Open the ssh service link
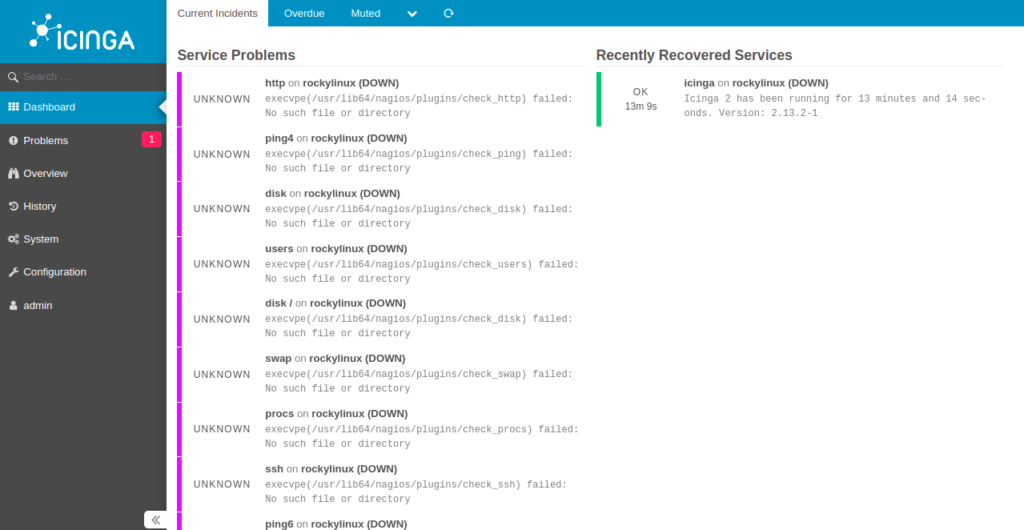This screenshot has height=530, width=1024. [x=274, y=469]
